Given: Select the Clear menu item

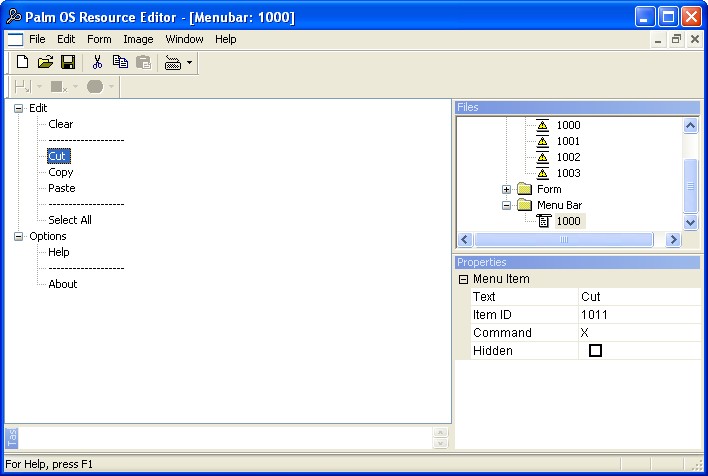Looking at the screenshot, I should tap(61, 124).
